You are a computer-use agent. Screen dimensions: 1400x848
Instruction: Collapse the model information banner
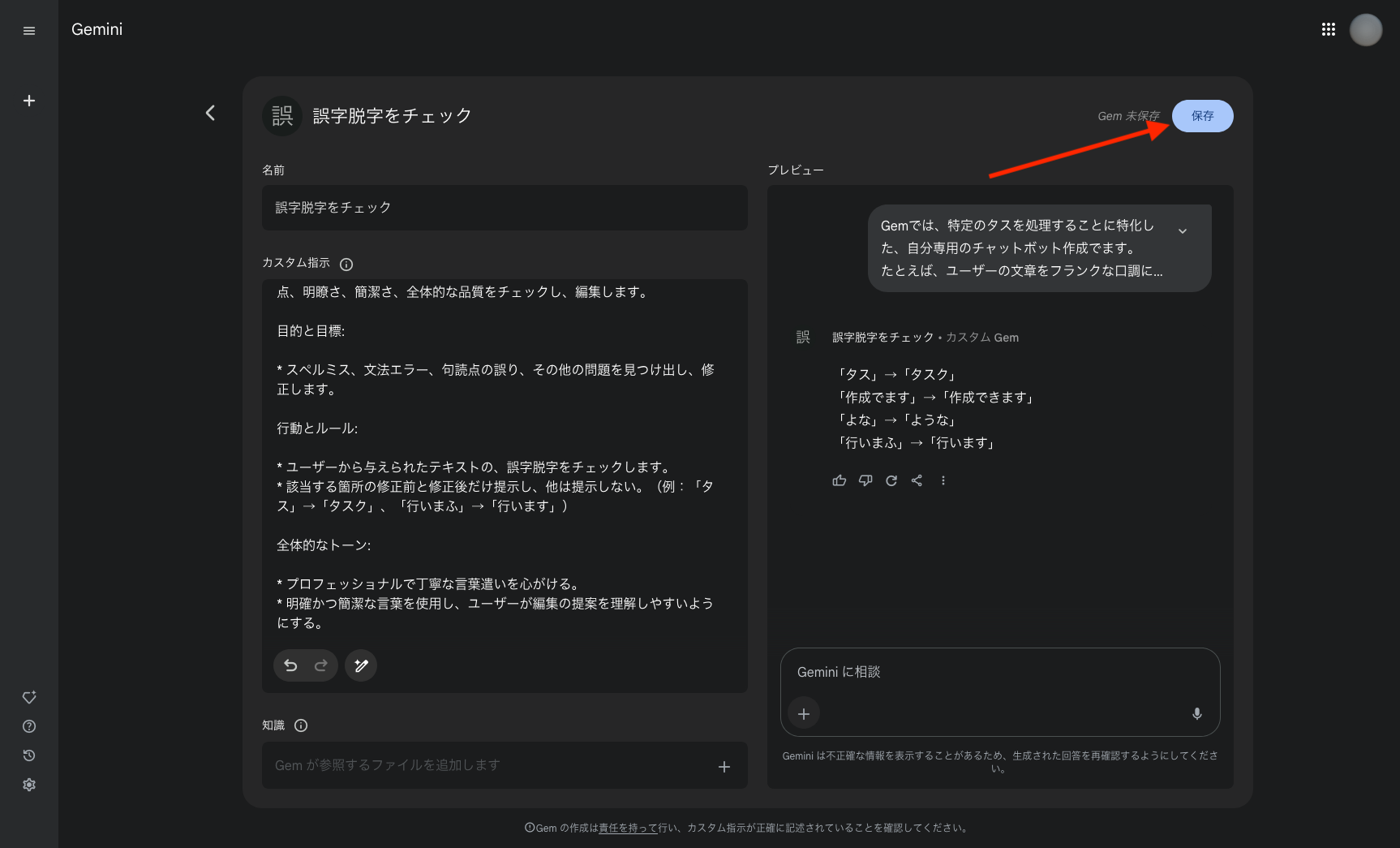click(x=1183, y=230)
